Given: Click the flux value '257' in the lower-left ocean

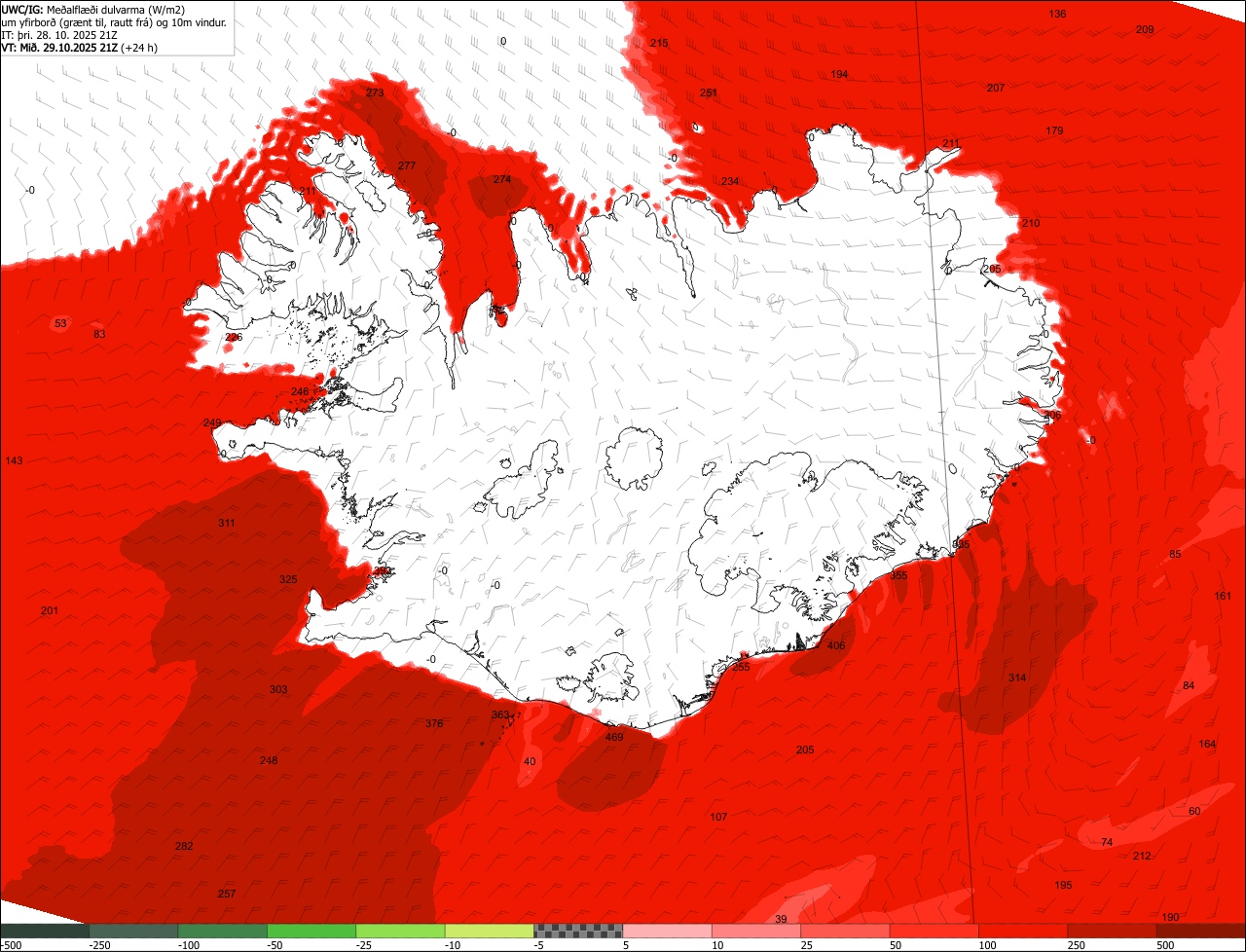Looking at the screenshot, I should coord(227,894).
